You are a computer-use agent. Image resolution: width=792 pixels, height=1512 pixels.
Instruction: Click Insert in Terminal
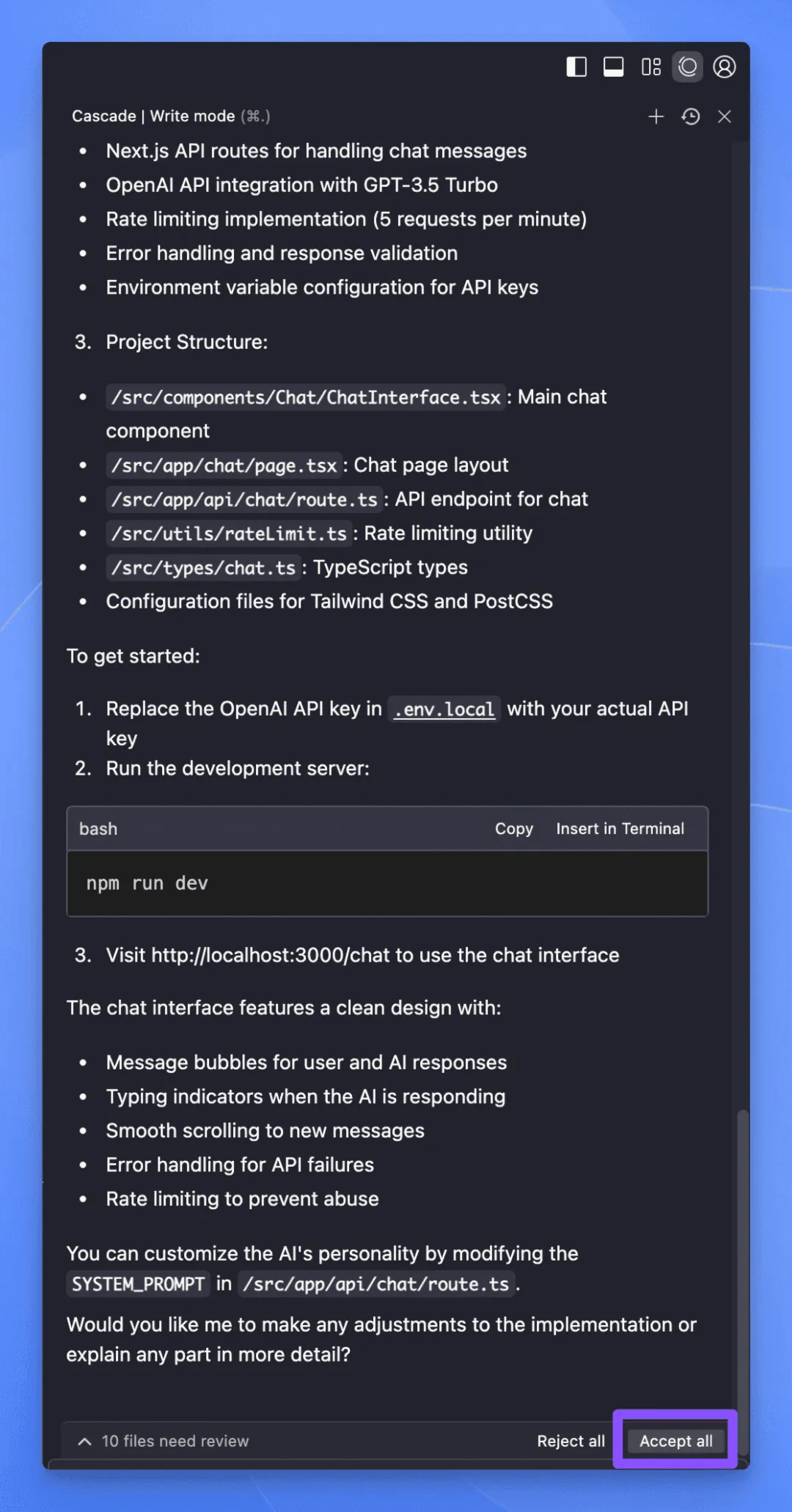click(620, 829)
